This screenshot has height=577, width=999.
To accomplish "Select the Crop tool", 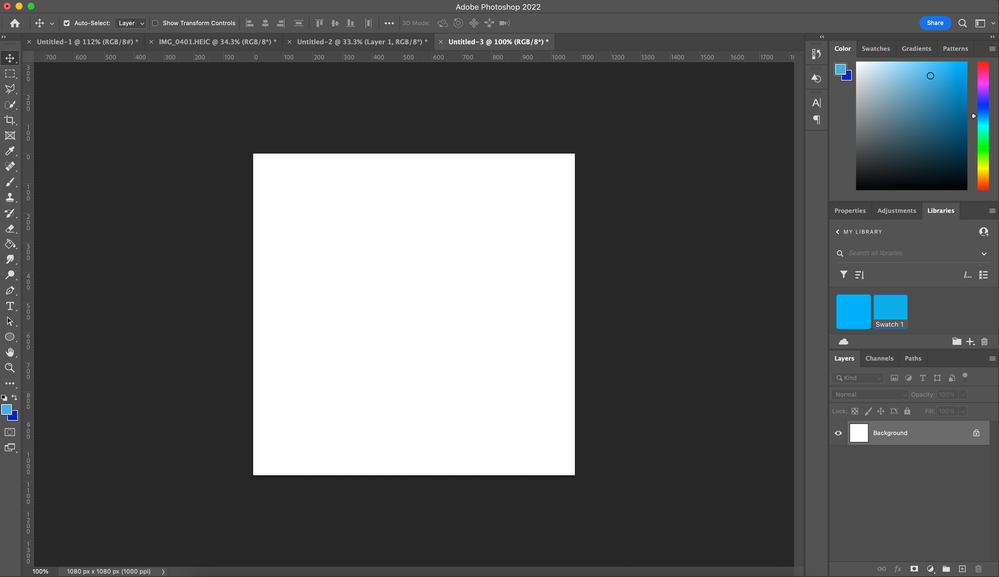I will pyautogui.click(x=11, y=119).
